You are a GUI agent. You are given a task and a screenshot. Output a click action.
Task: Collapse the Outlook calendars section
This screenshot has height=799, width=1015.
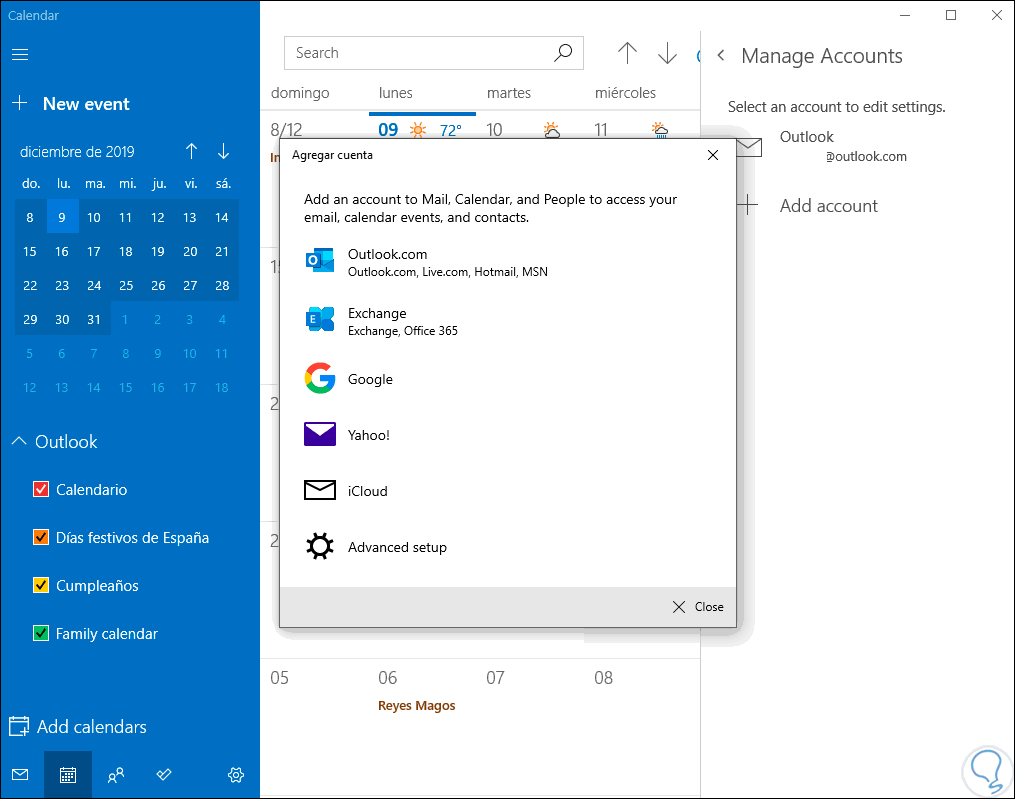point(19,441)
